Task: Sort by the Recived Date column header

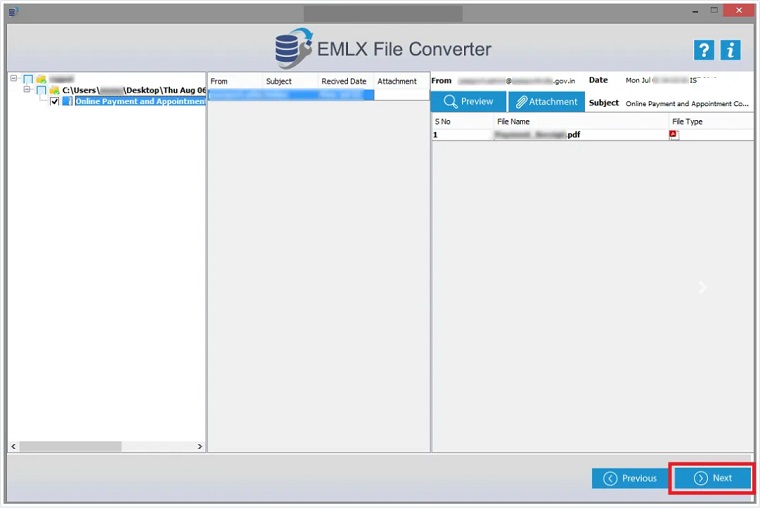Action: [x=346, y=81]
